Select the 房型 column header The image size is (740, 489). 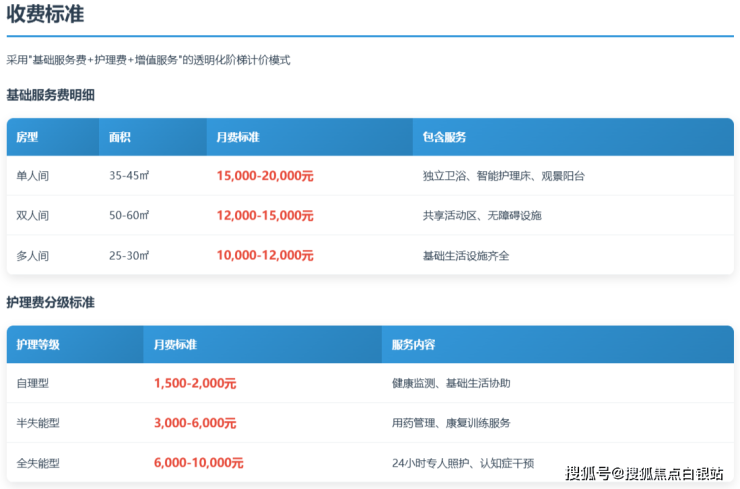pyautogui.click(x=27, y=137)
